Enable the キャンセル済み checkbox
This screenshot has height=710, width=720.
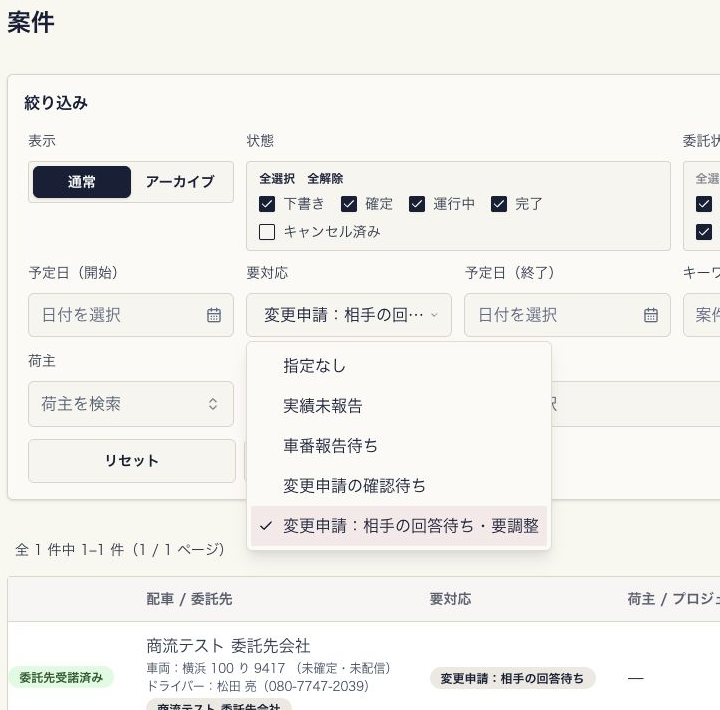pyautogui.click(x=267, y=232)
